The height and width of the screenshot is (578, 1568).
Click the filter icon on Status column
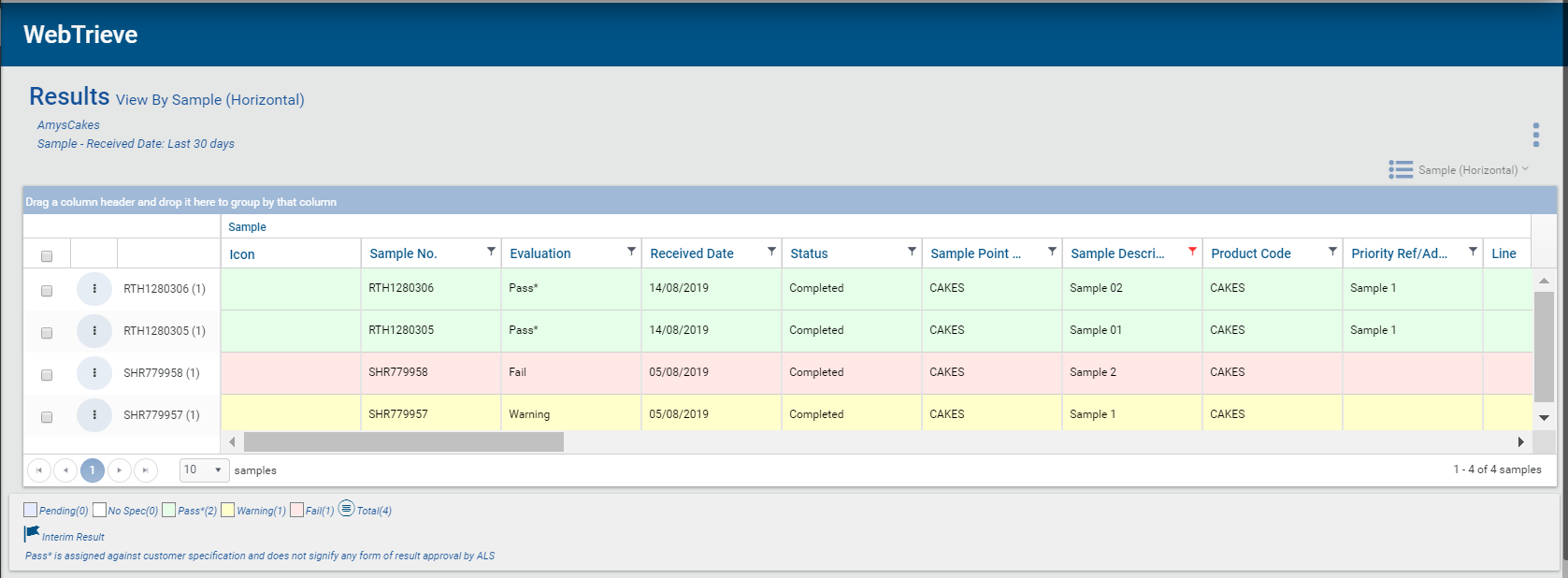(x=912, y=252)
